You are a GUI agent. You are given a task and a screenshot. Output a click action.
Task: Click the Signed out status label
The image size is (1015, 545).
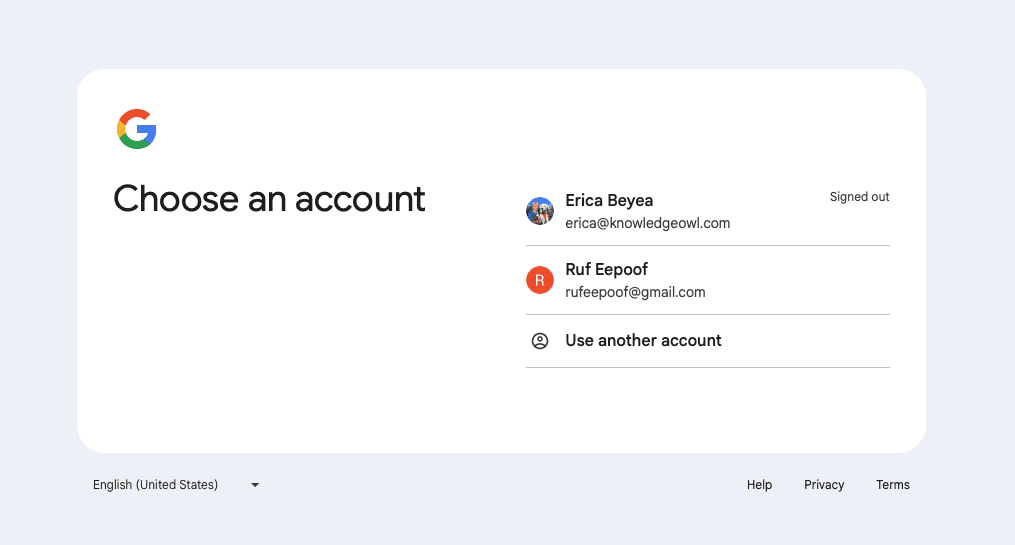click(859, 197)
